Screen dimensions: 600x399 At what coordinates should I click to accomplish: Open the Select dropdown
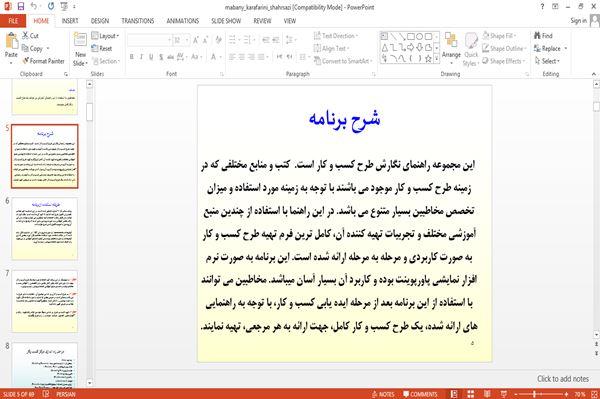point(548,61)
